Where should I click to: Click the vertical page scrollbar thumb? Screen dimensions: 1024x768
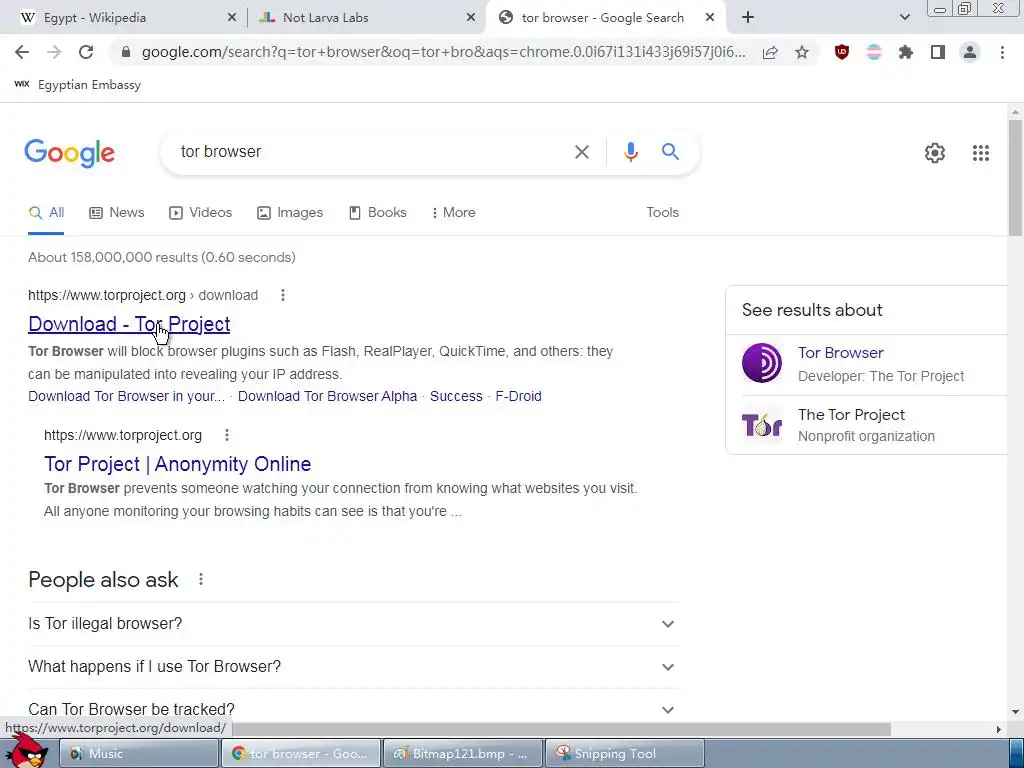tap(1015, 176)
